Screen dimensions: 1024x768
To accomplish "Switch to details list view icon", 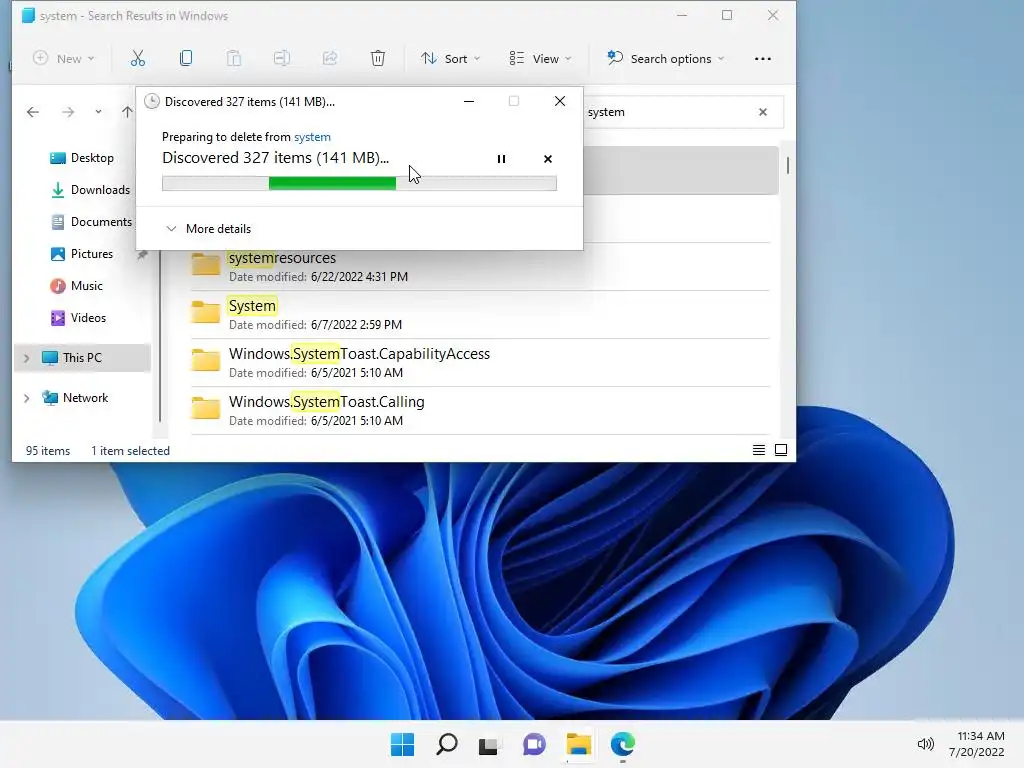I will click(x=759, y=450).
